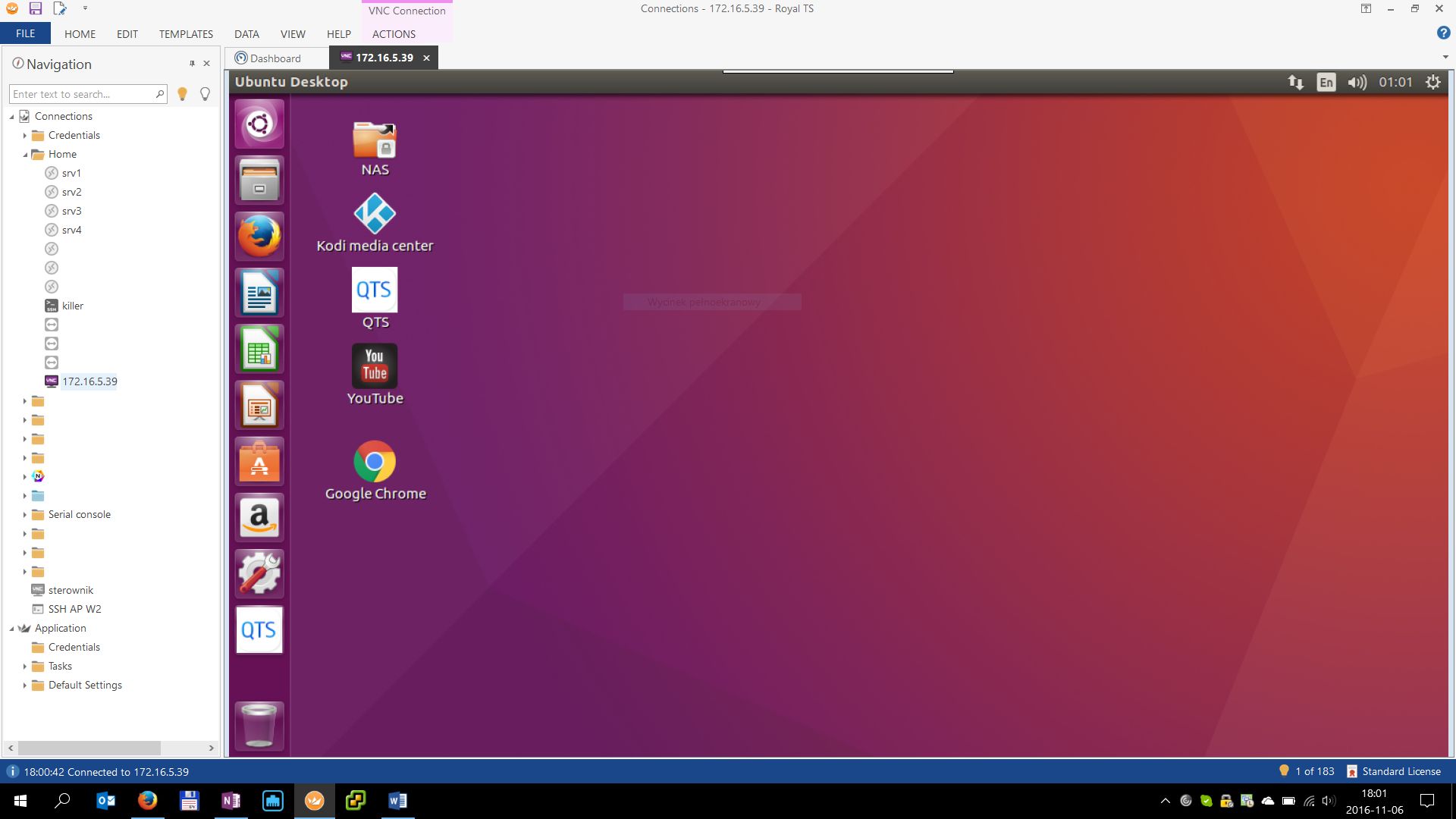Screen dimensions: 1456x819
Task: Open the HELP ribbon tab
Action: (x=338, y=34)
